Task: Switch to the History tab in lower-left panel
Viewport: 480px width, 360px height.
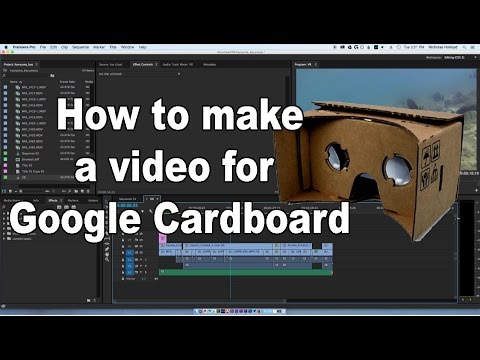Action: coord(93,200)
